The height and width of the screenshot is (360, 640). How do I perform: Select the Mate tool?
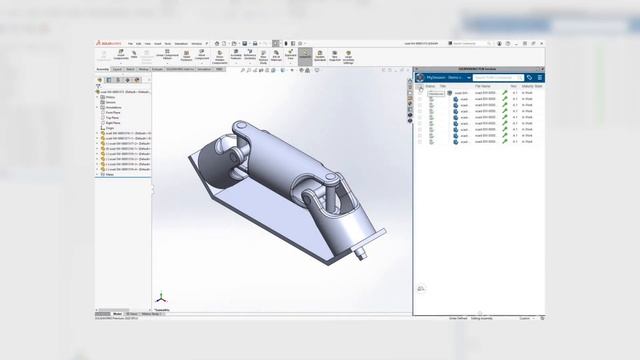click(x=134, y=55)
